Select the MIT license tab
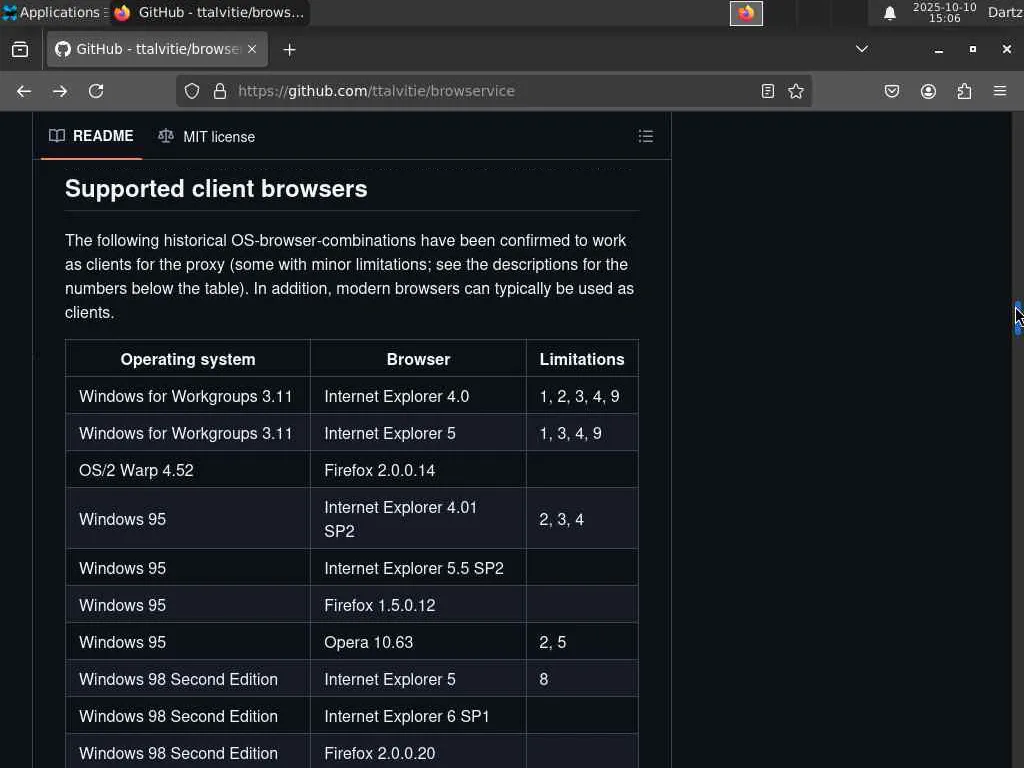The height and width of the screenshot is (768, 1024). (x=207, y=136)
